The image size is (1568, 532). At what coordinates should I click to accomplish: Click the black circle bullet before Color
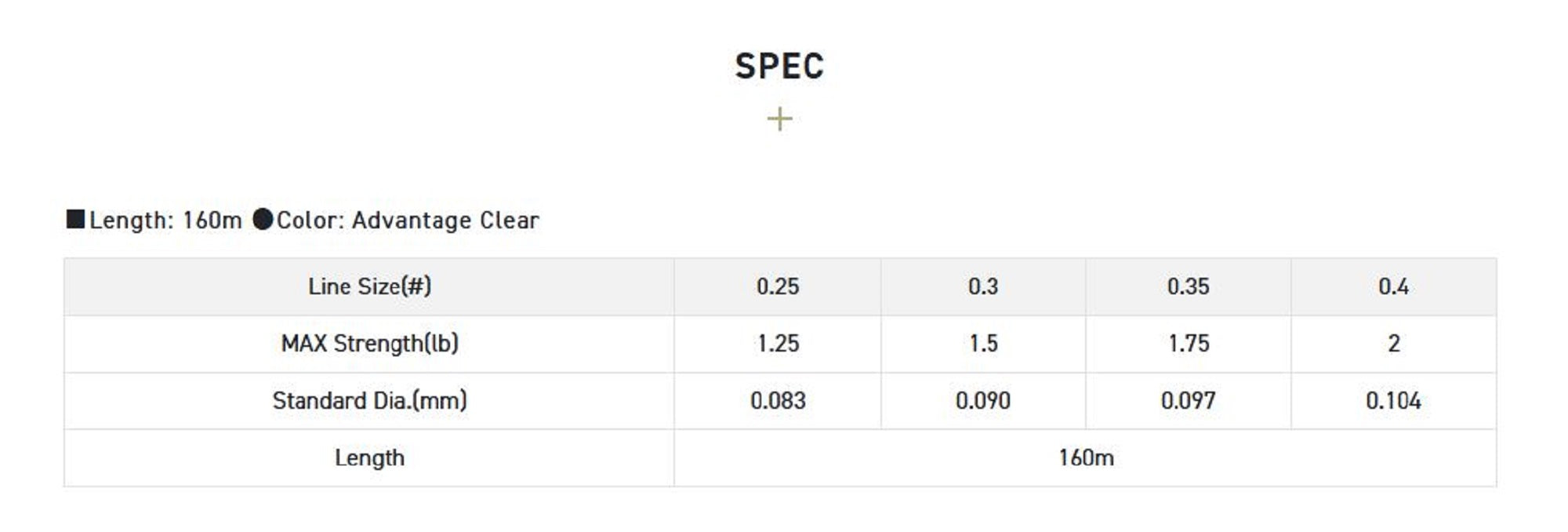point(263,219)
